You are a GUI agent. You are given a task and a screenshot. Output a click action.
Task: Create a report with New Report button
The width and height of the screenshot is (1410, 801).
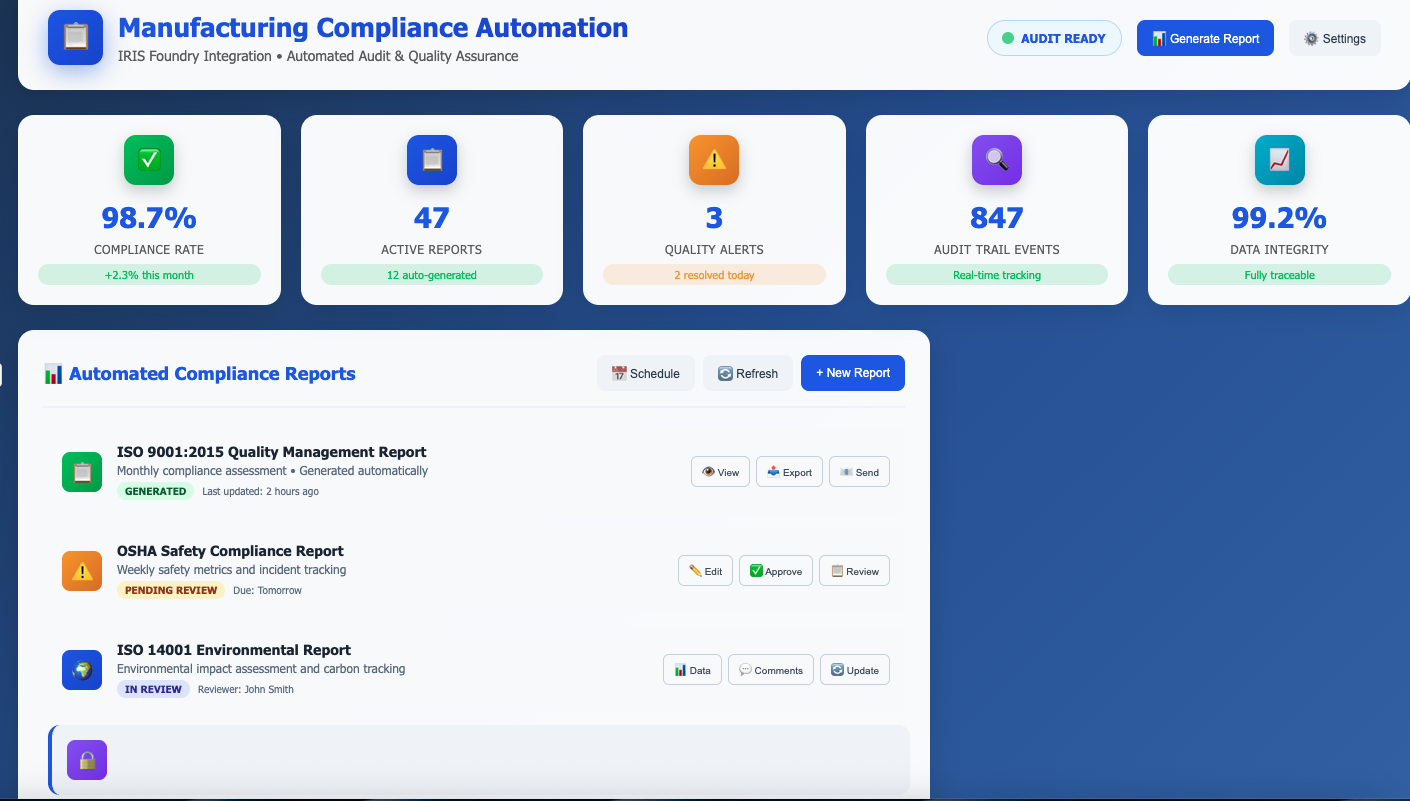click(x=852, y=373)
